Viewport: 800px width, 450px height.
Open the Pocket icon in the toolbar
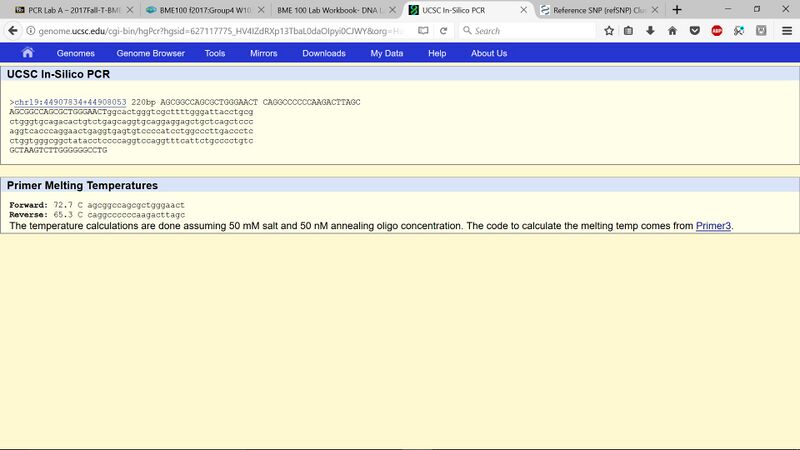(694, 31)
